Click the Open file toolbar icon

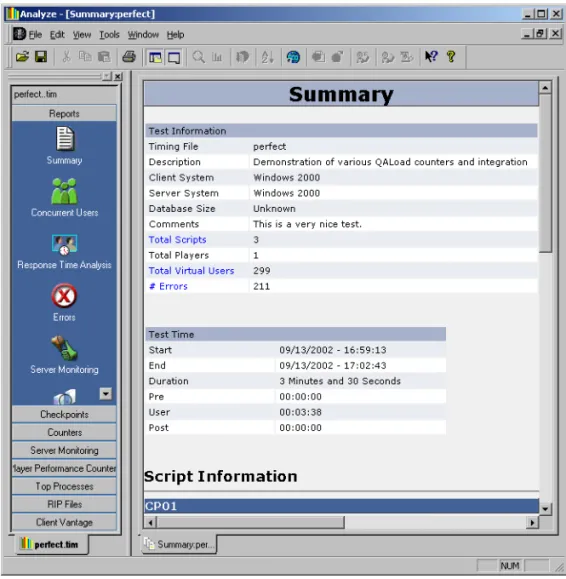pyautogui.click(x=22, y=57)
